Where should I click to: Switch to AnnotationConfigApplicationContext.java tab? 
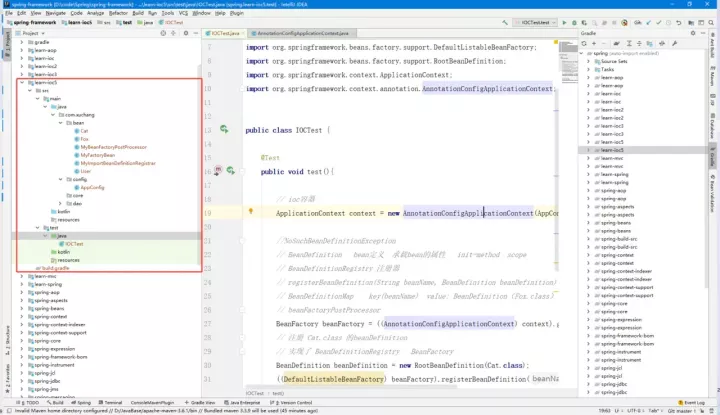[303, 34]
